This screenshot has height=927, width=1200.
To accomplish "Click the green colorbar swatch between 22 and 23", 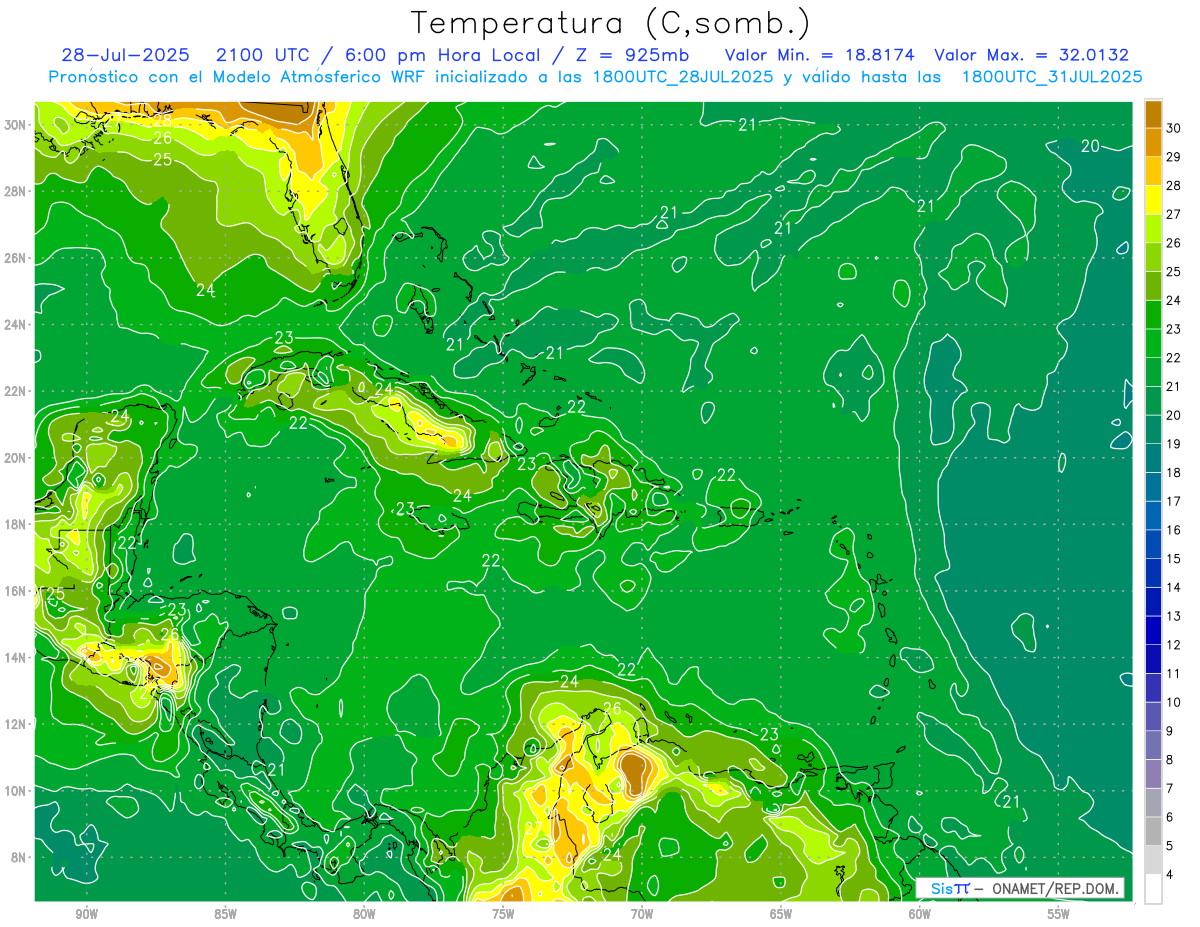I will coord(1153,343).
